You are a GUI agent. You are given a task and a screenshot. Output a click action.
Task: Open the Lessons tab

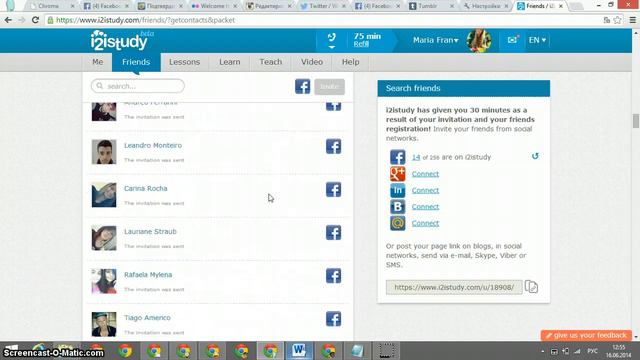pos(184,62)
